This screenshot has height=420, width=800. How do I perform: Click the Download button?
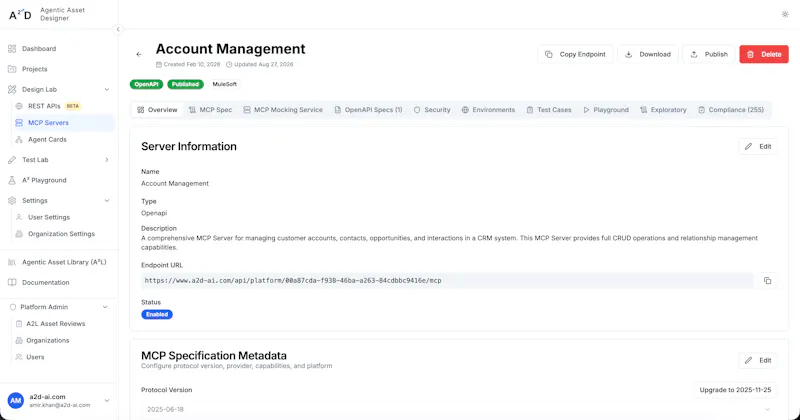[648, 54]
